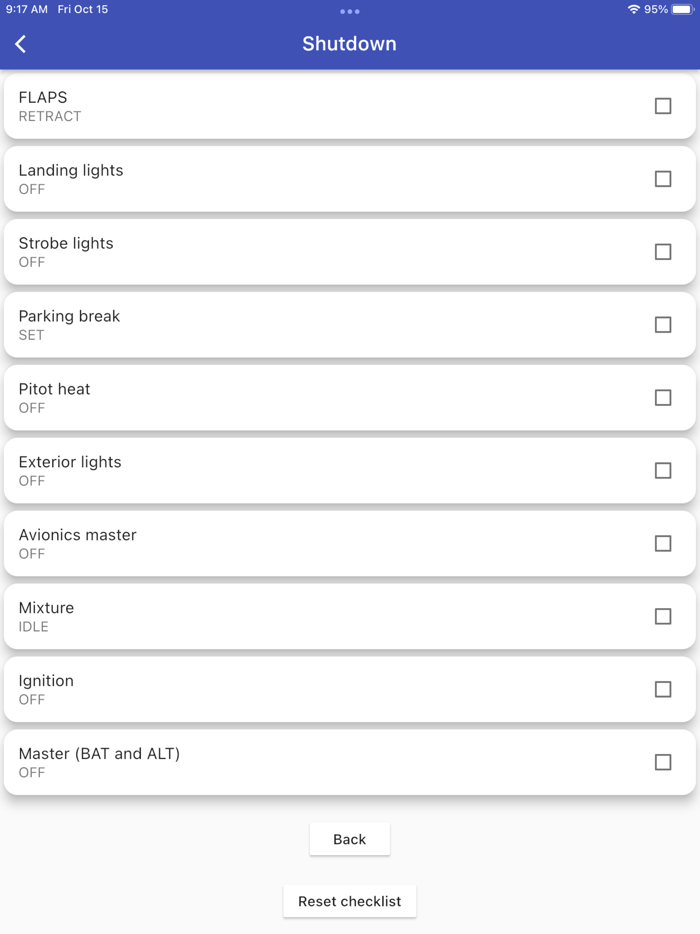The image size is (700, 934).
Task: Check off Parking break set
Action: coord(663,325)
